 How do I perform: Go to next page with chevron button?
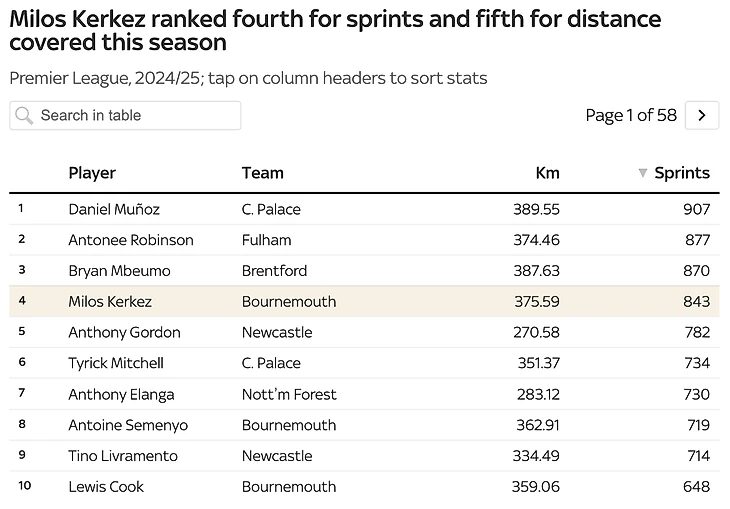click(x=702, y=116)
